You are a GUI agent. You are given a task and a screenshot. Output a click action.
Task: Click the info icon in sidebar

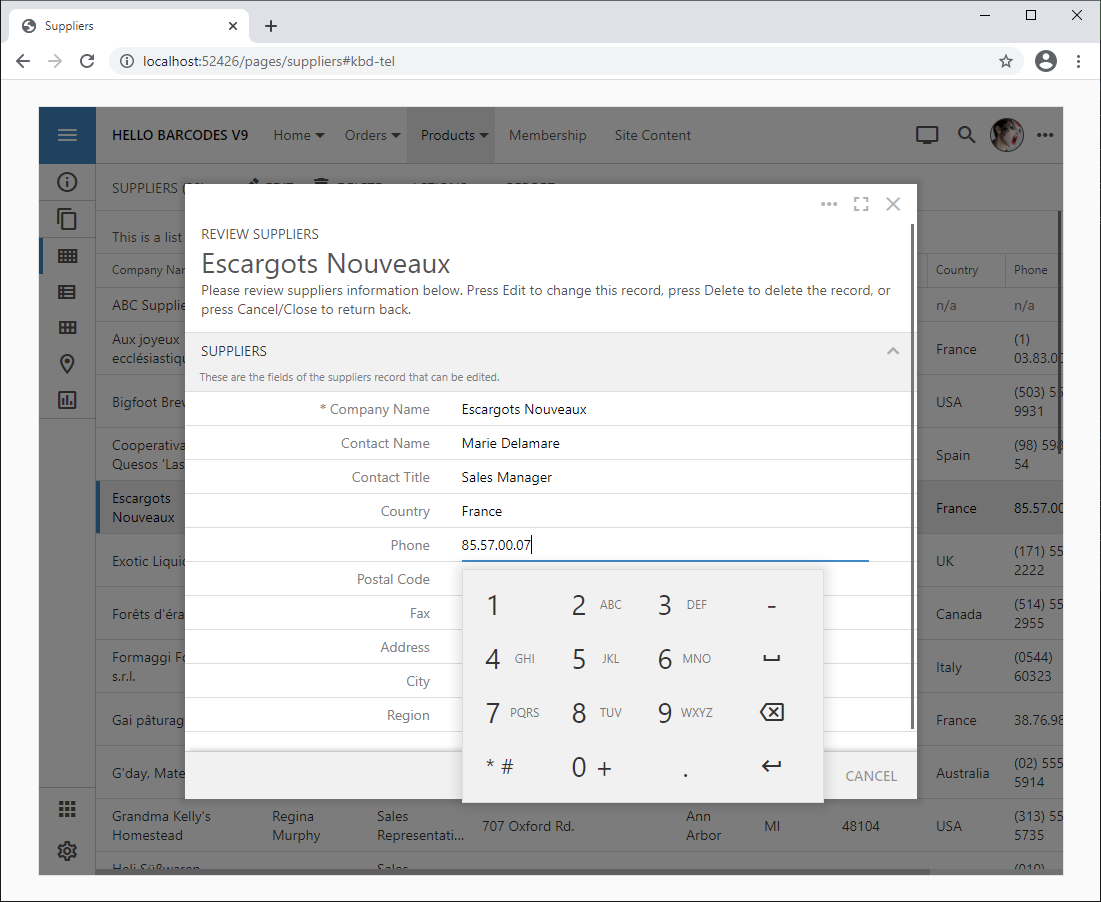[x=67, y=182]
